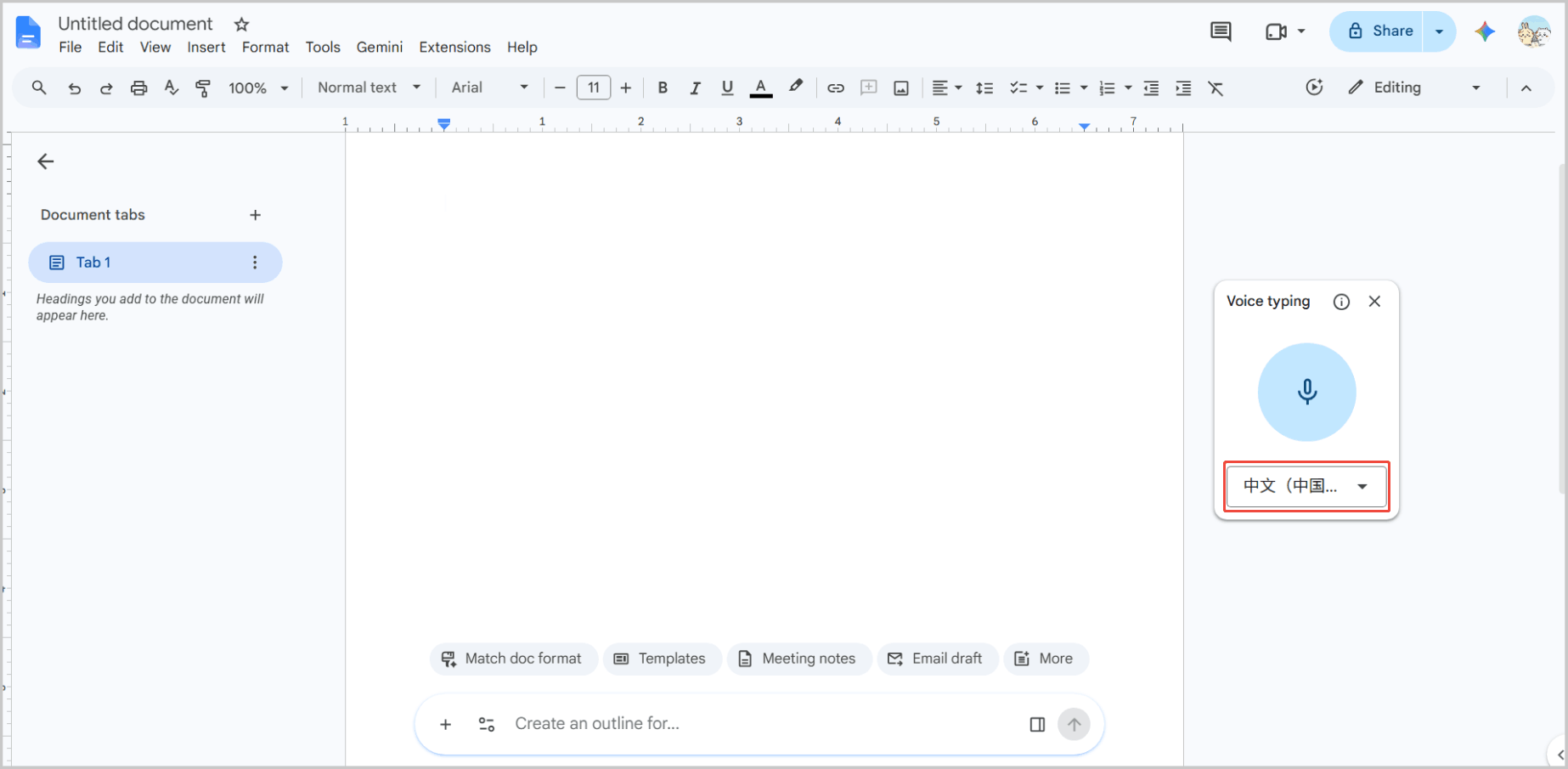Open Tab 1 options menu
Image resolution: width=1568 pixels, height=769 pixels.
tap(255, 263)
